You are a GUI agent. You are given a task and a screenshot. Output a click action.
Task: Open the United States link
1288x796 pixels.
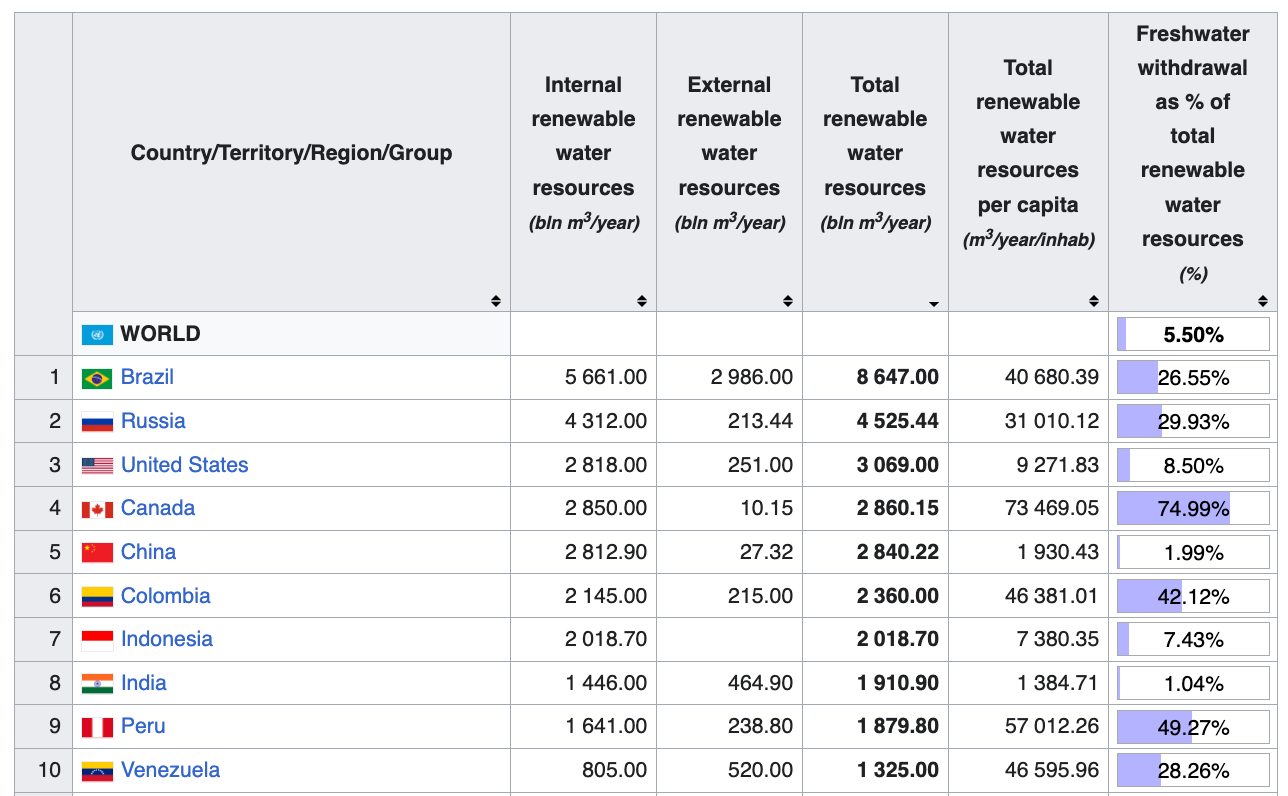(184, 465)
